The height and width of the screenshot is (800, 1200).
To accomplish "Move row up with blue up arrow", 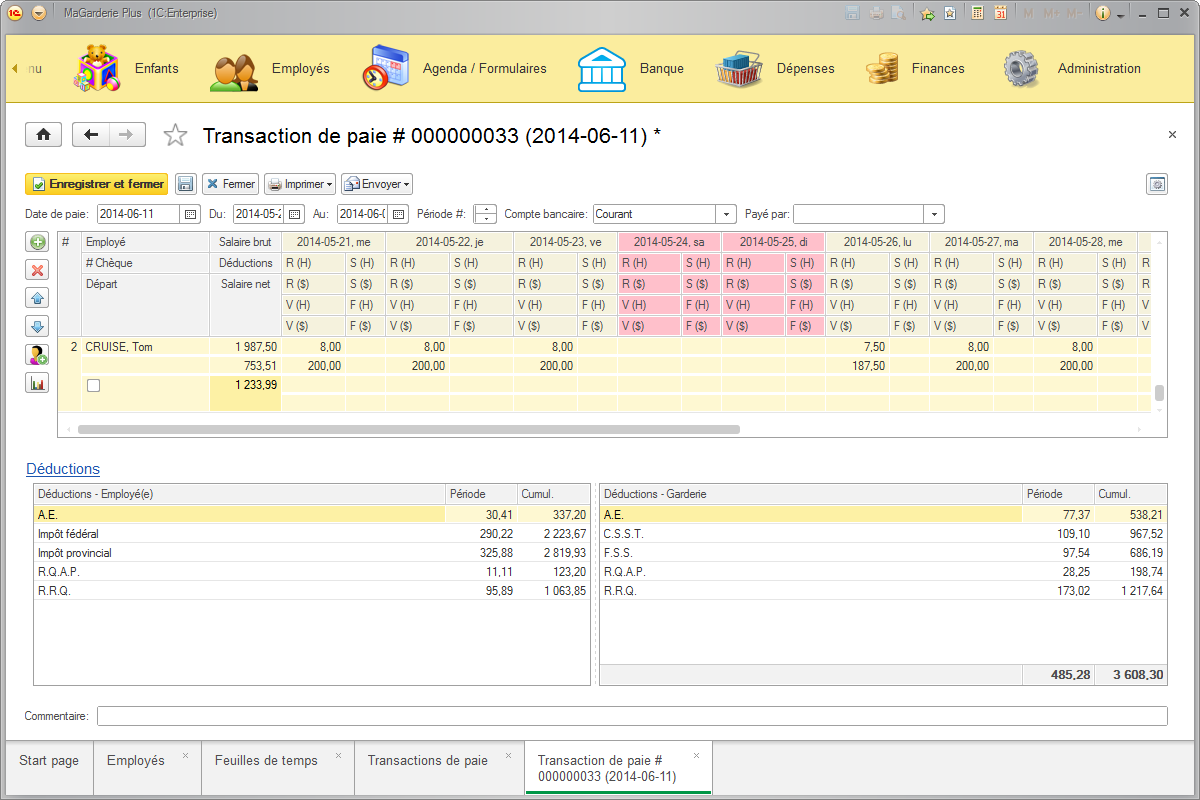I will [36, 297].
